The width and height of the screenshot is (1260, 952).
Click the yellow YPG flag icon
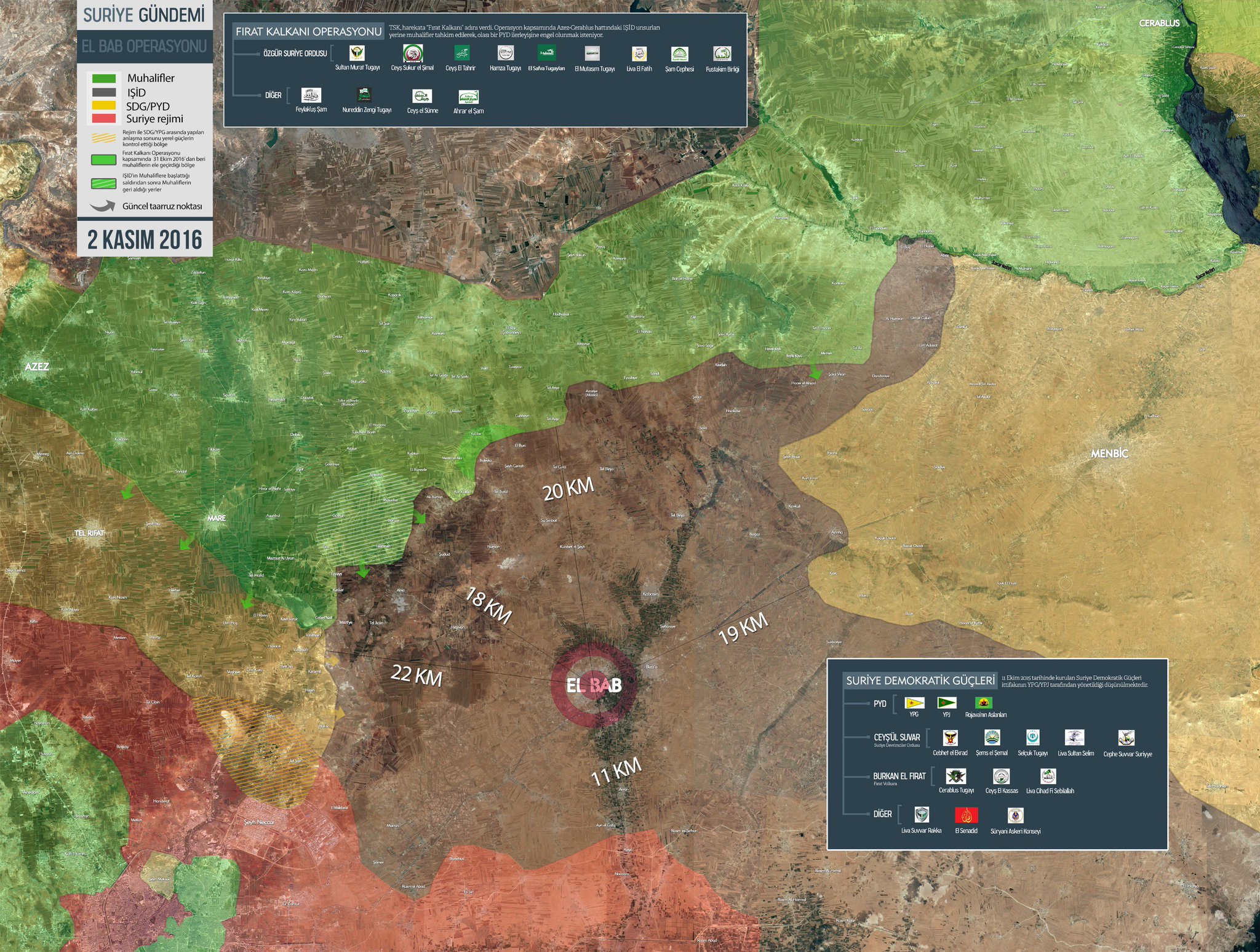pyautogui.click(x=914, y=702)
